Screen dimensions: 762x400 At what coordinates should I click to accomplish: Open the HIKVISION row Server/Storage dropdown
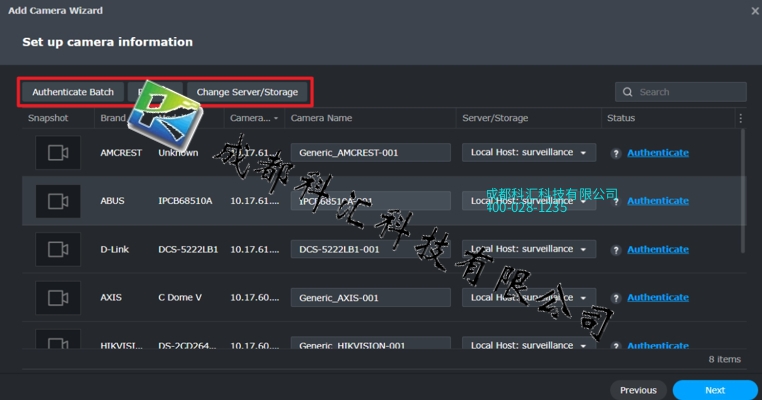pos(529,343)
